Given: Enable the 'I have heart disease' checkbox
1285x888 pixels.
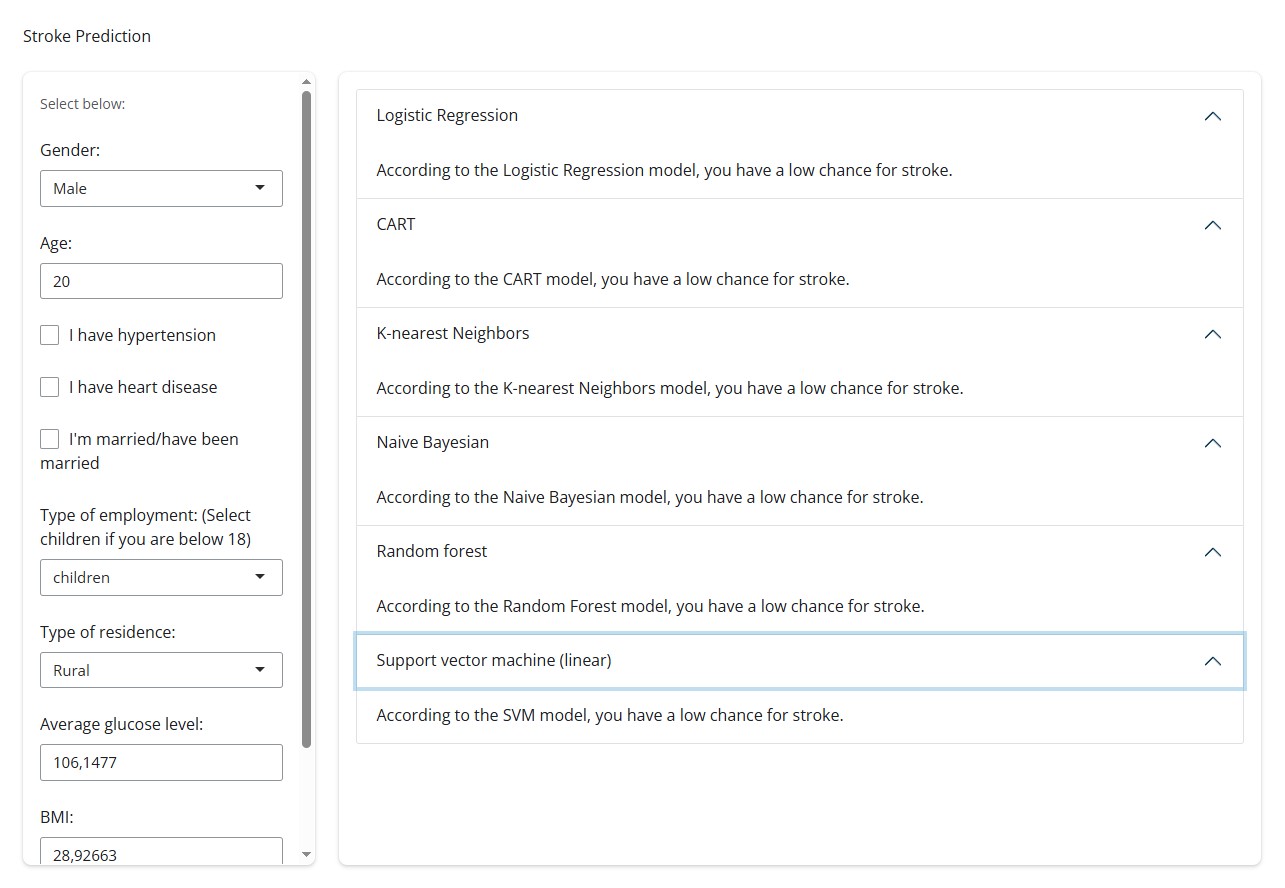Looking at the screenshot, I should 50,387.
